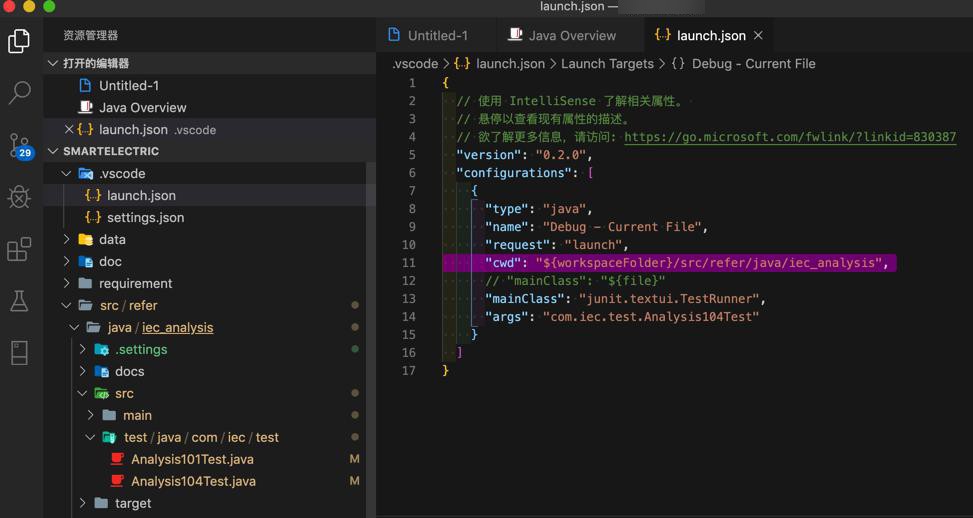Screen dimensions: 973x518
Task: Collapse the .vscode folder
Action: coord(66,174)
